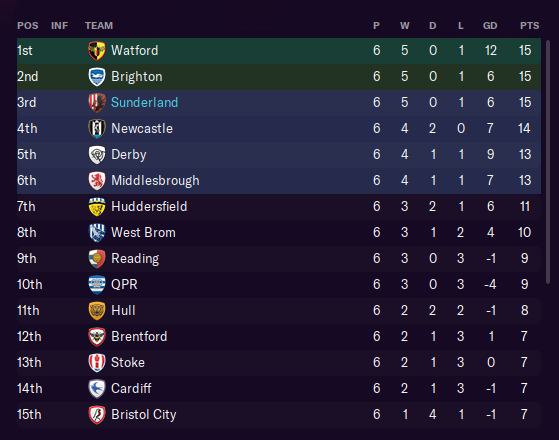The height and width of the screenshot is (440, 559).
Task: Select the Reading team name
Action: point(135,259)
